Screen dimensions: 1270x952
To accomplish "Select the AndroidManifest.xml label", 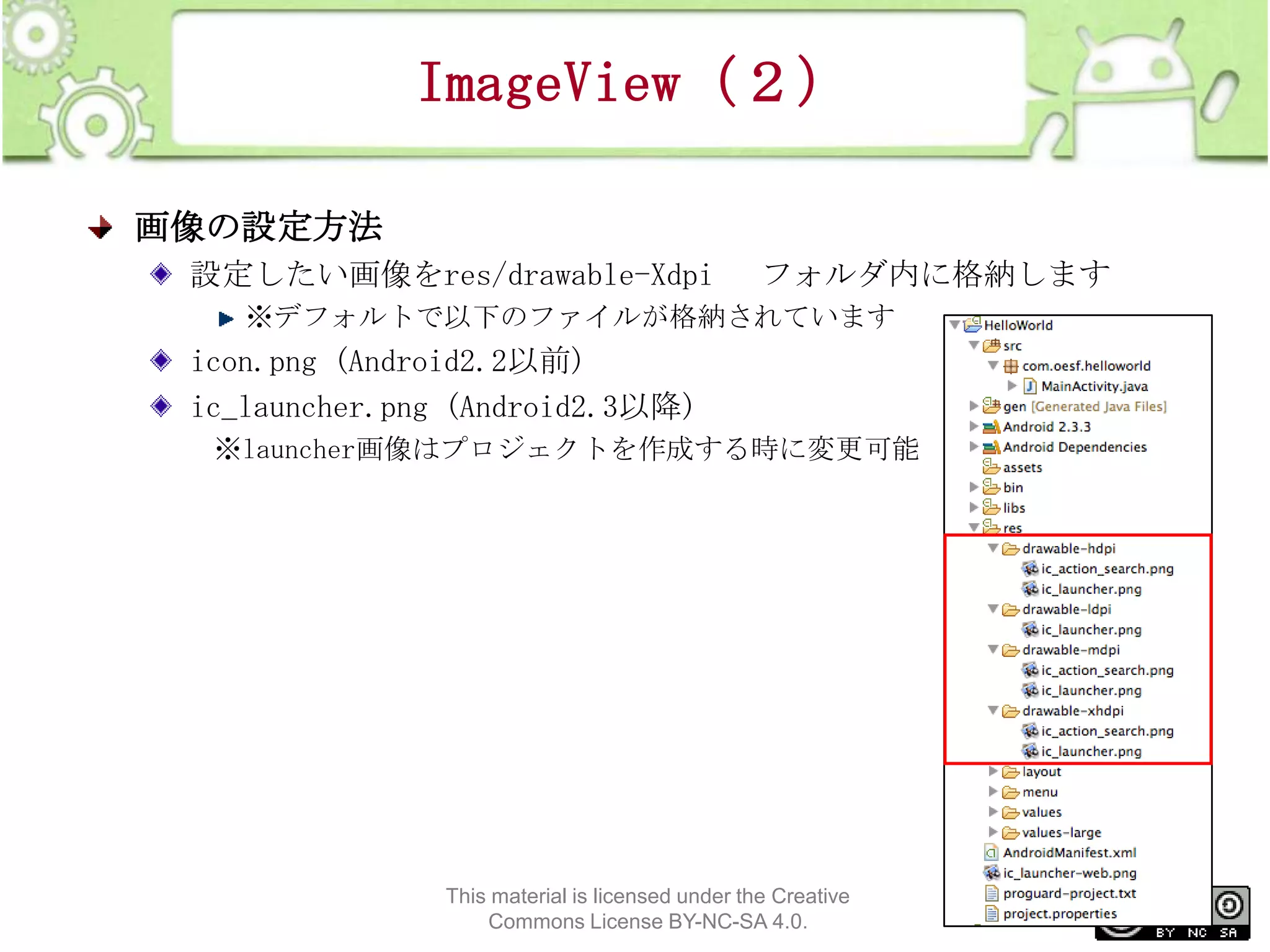I will pos(1070,853).
